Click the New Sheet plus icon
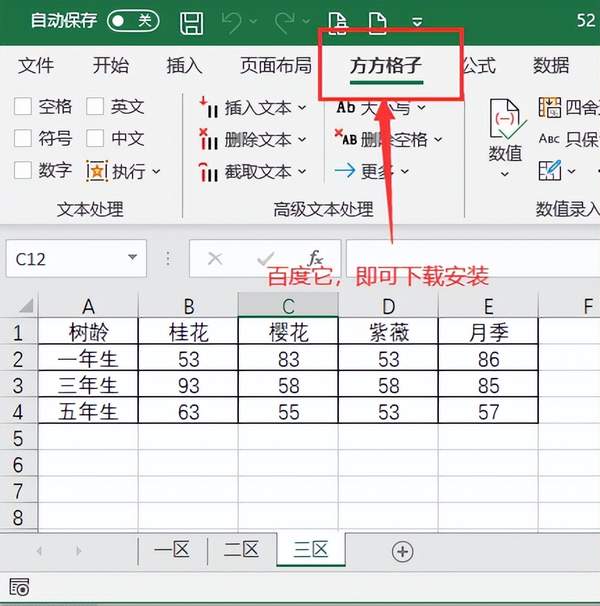This screenshot has height=606, width=600. (x=402, y=551)
